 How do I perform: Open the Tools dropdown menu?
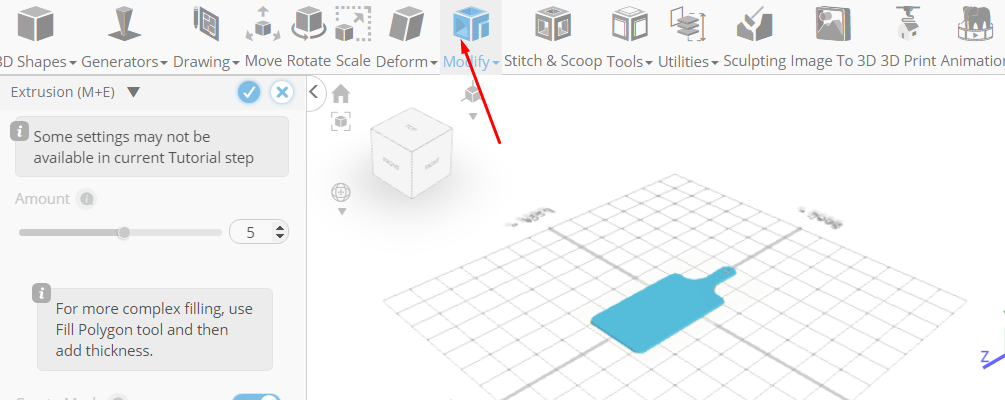(629, 36)
